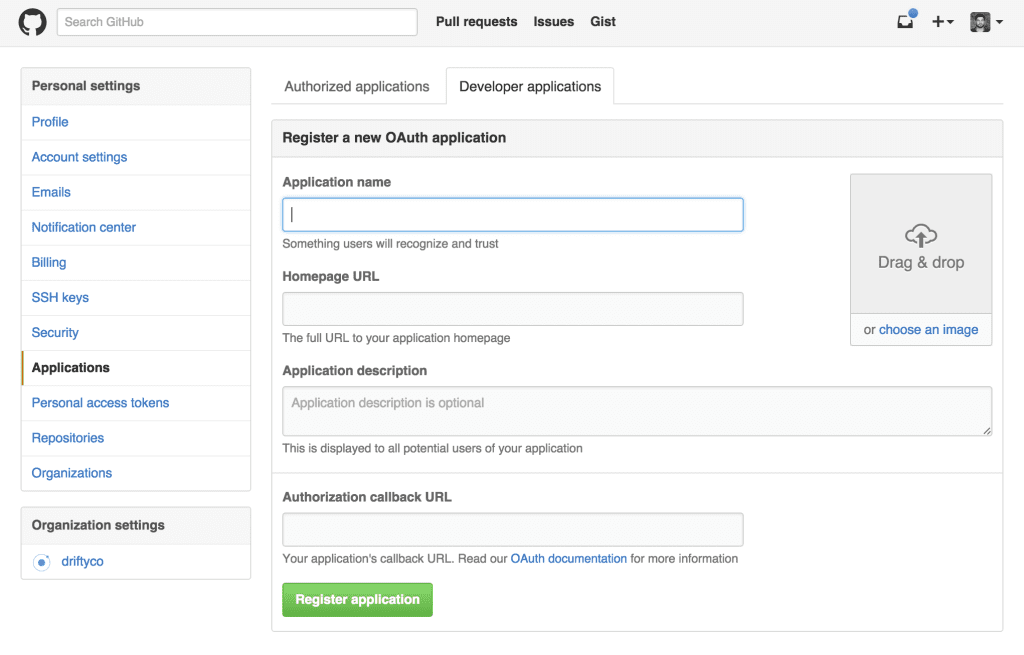Click the Search GitHub bar
The image size is (1024, 655).
coord(236,21)
